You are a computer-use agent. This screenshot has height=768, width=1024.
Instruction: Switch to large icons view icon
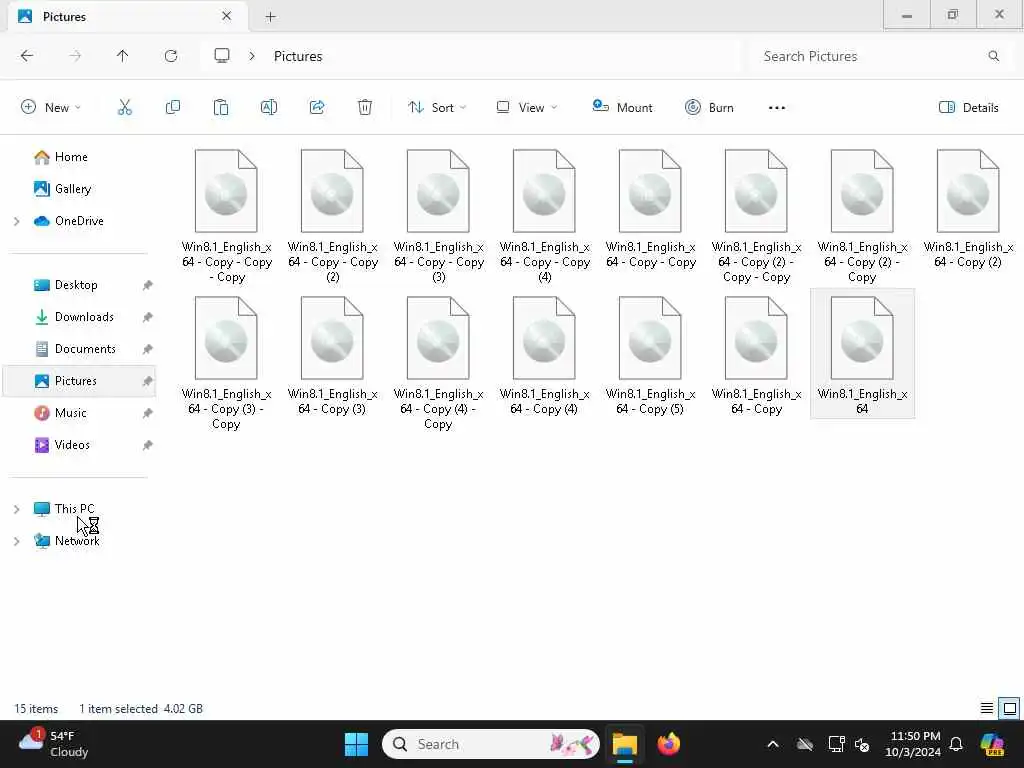[x=1010, y=709]
